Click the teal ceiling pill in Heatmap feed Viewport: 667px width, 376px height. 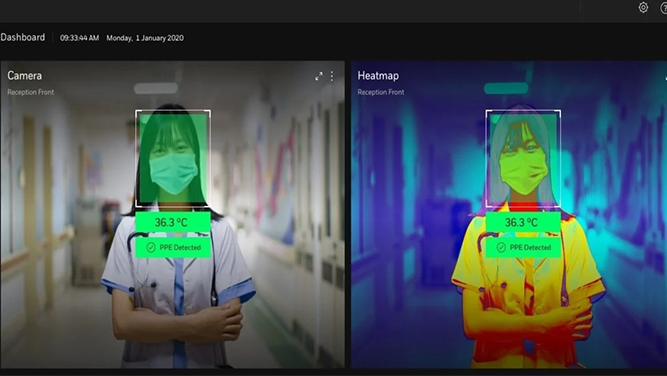coord(506,88)
